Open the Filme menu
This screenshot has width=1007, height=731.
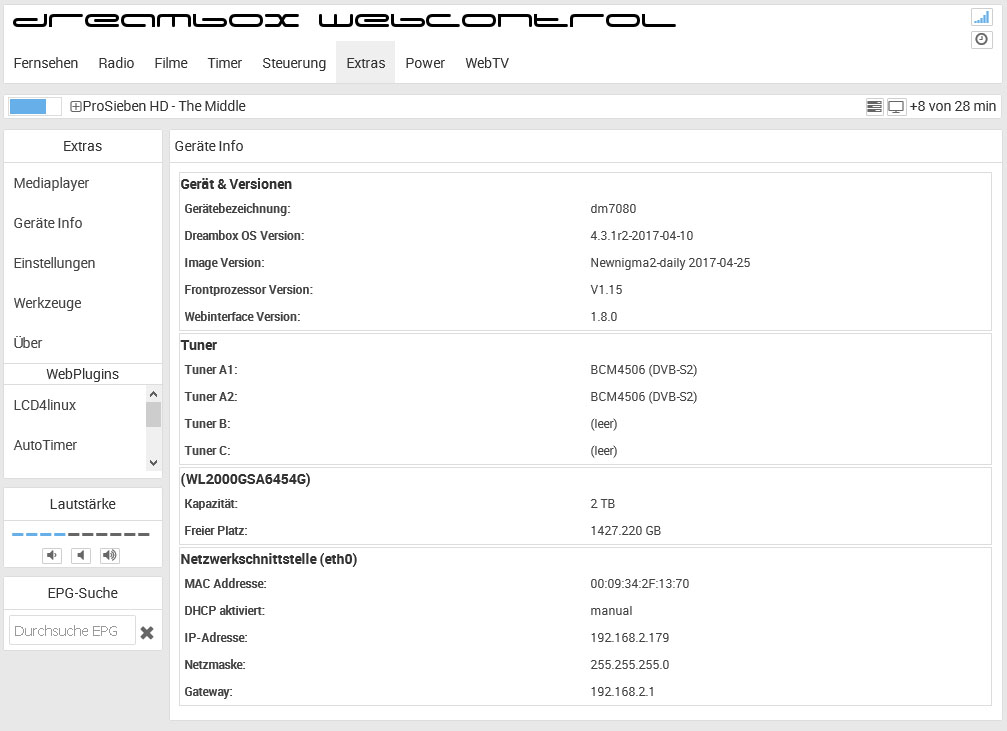click(x=171, y=63)
